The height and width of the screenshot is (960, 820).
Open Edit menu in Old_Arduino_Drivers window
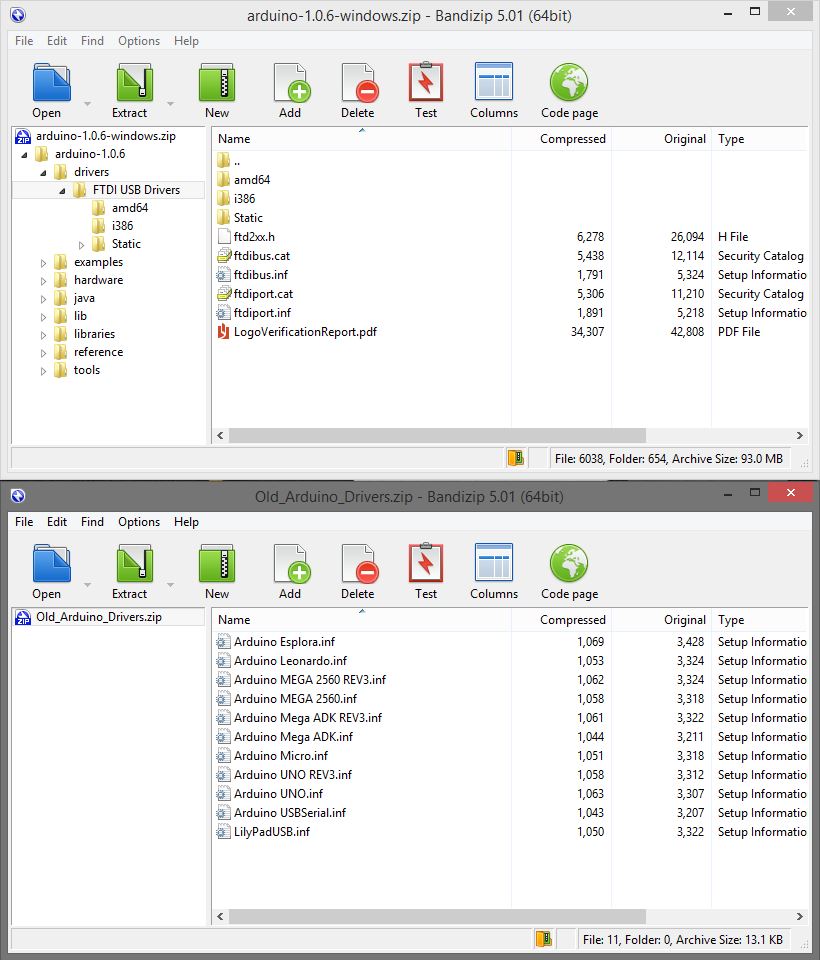point(57,522)
